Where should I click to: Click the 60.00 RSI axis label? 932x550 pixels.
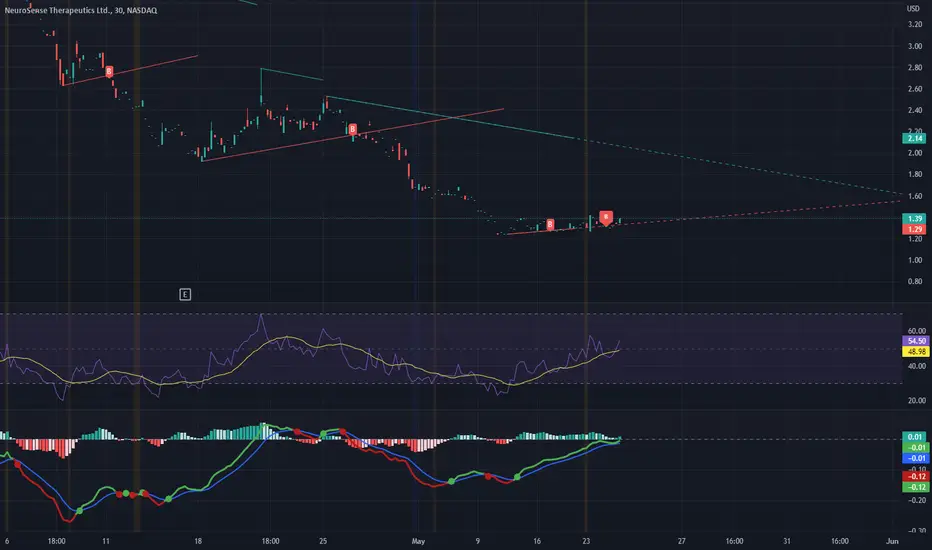917,331
